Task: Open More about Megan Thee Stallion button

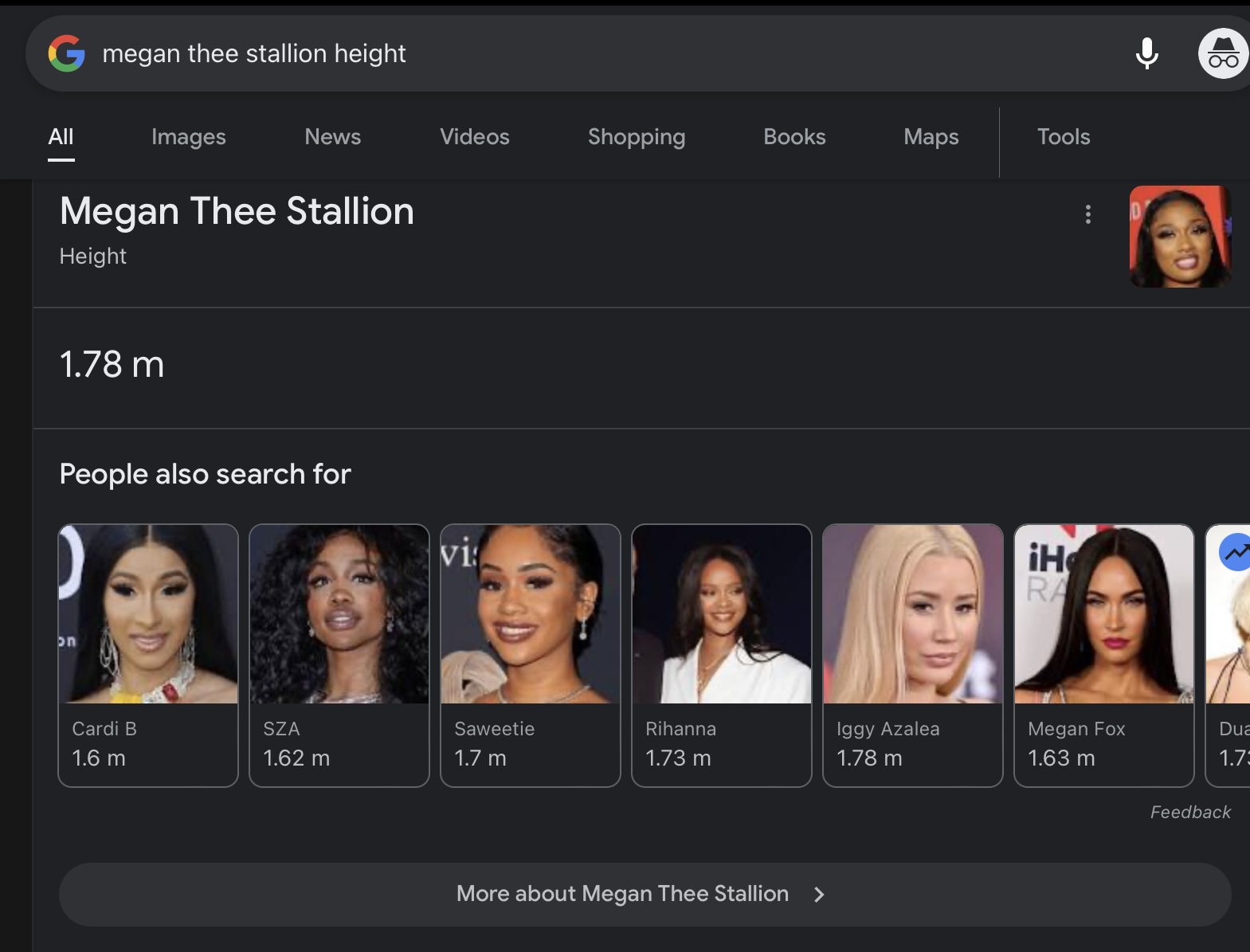Action: 645,894
